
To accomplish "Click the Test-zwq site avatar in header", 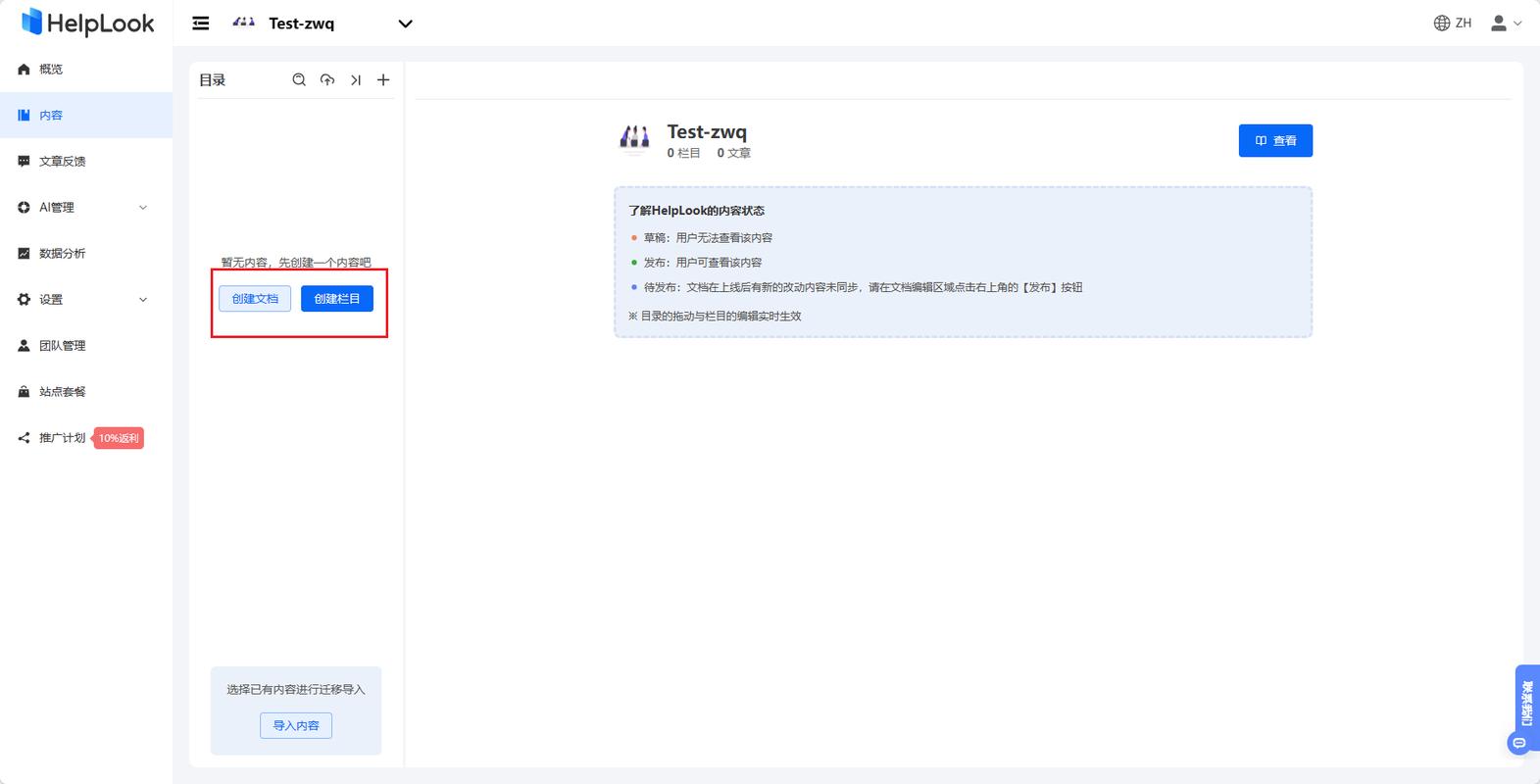I will 244,23.
